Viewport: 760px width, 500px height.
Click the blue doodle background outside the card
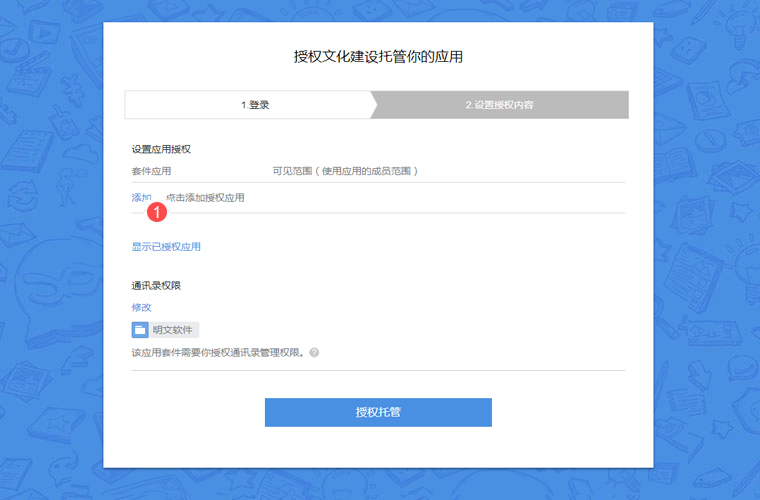(x=50, y=250)
